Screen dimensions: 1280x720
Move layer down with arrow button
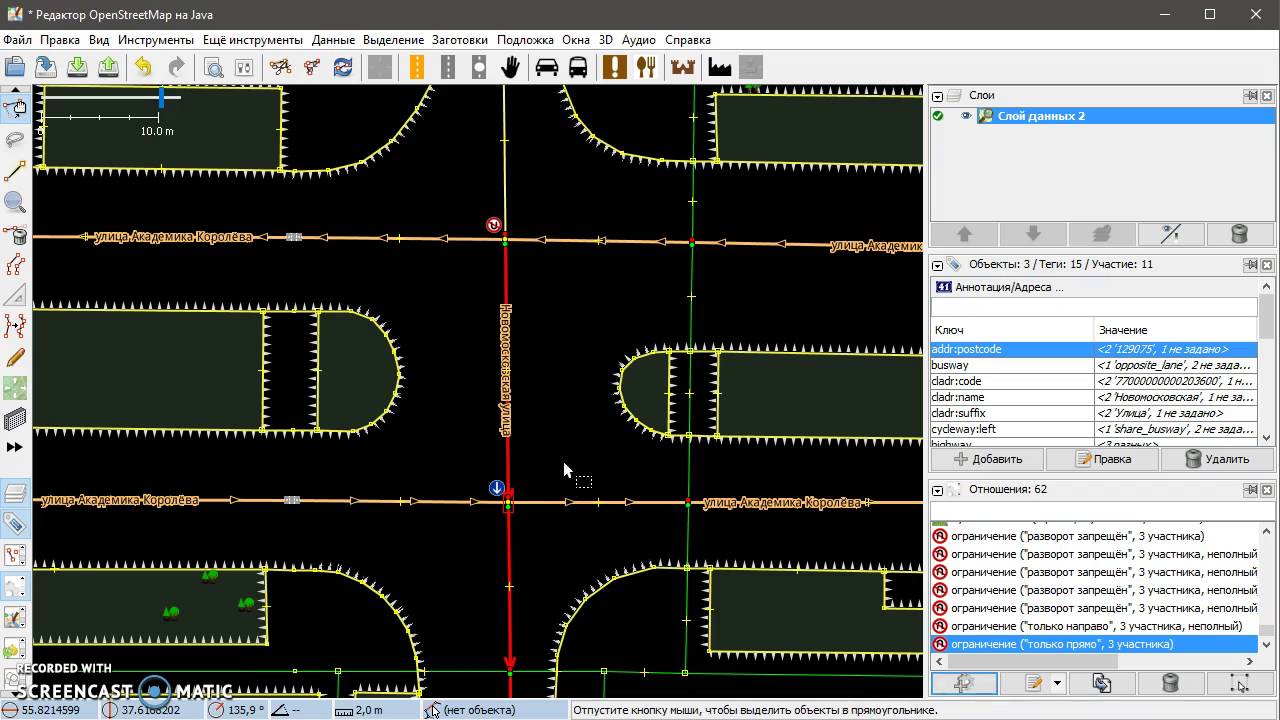(x=1033, y=234)
